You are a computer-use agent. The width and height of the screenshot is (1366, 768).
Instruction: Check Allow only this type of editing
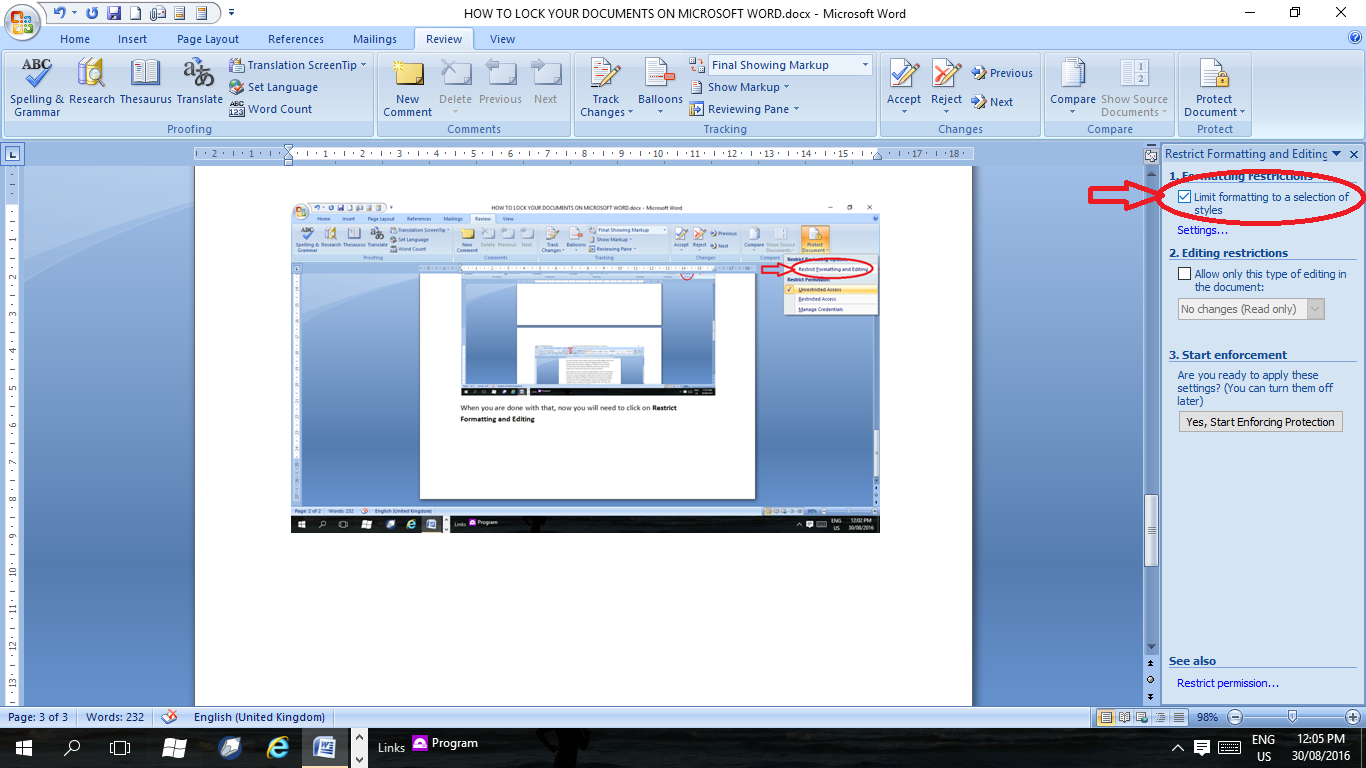(x=1185, y=274)
